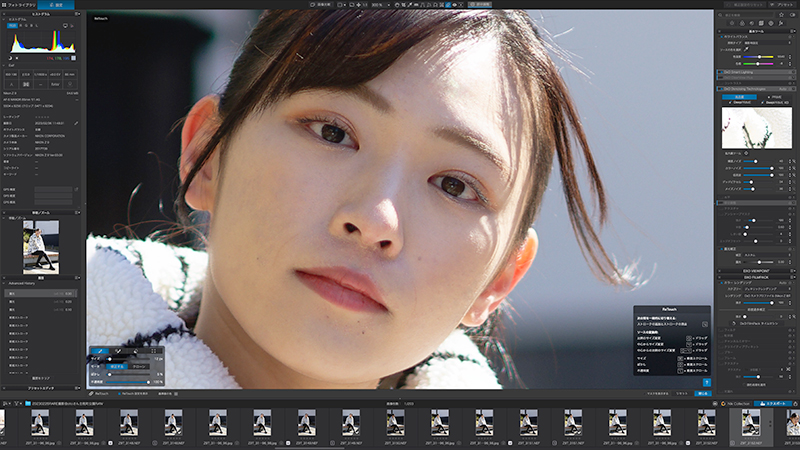800x450 pixels.
Task: Open Nik Collection from the bottom bar
Action: 735,404
